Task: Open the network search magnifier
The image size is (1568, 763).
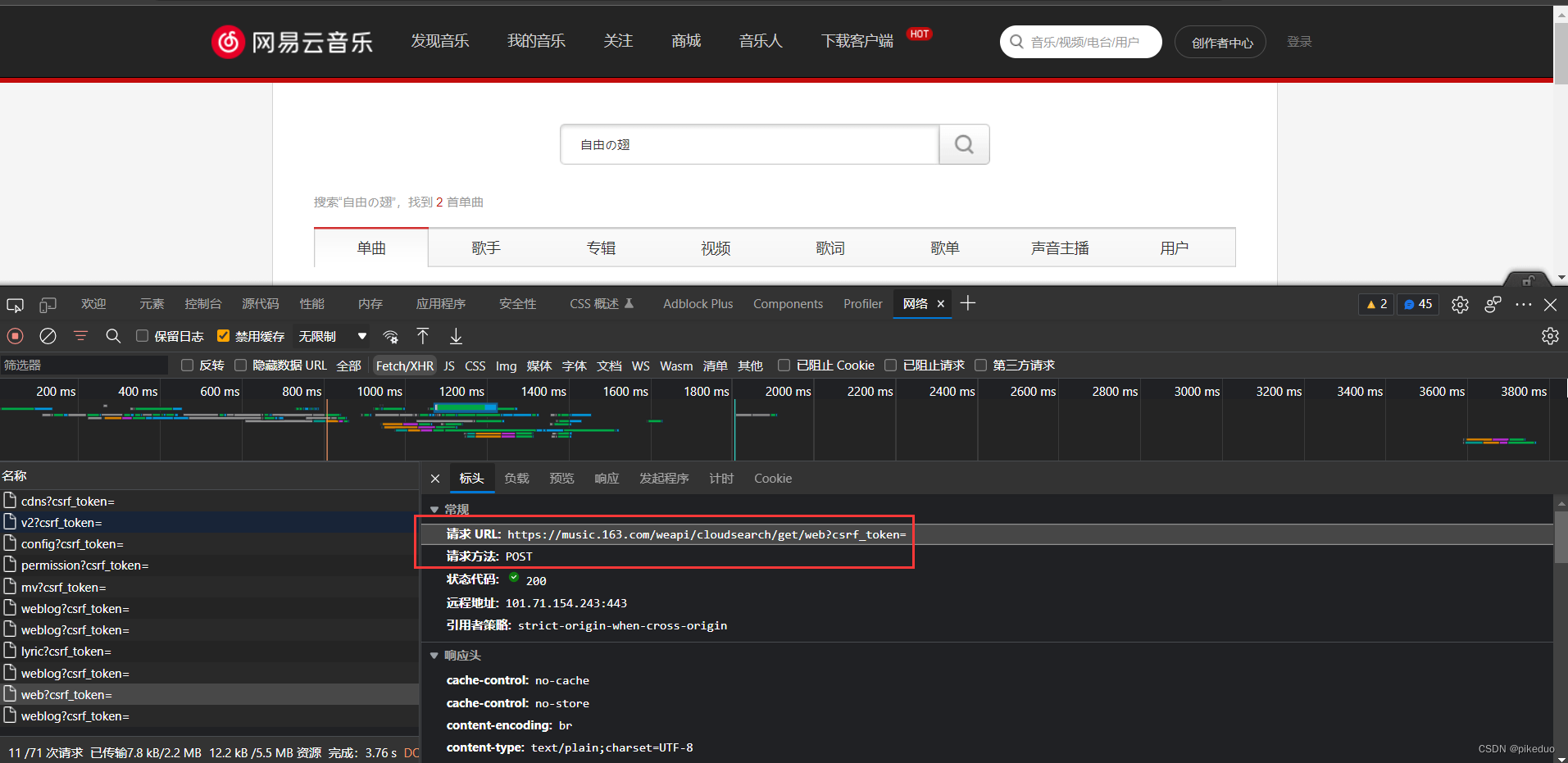Action: click(113, 336)
